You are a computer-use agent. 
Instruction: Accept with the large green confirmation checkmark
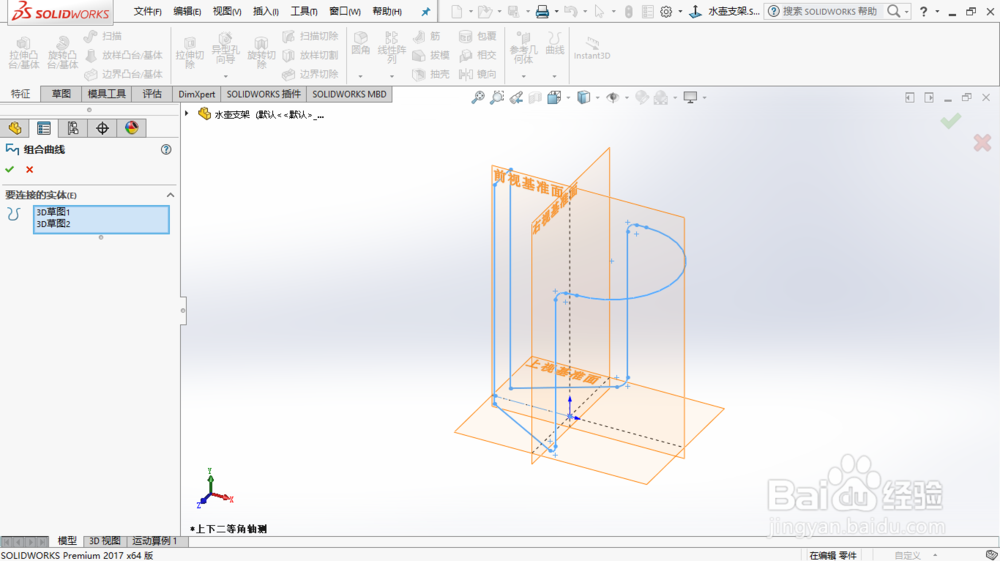(x=950, y=120)
